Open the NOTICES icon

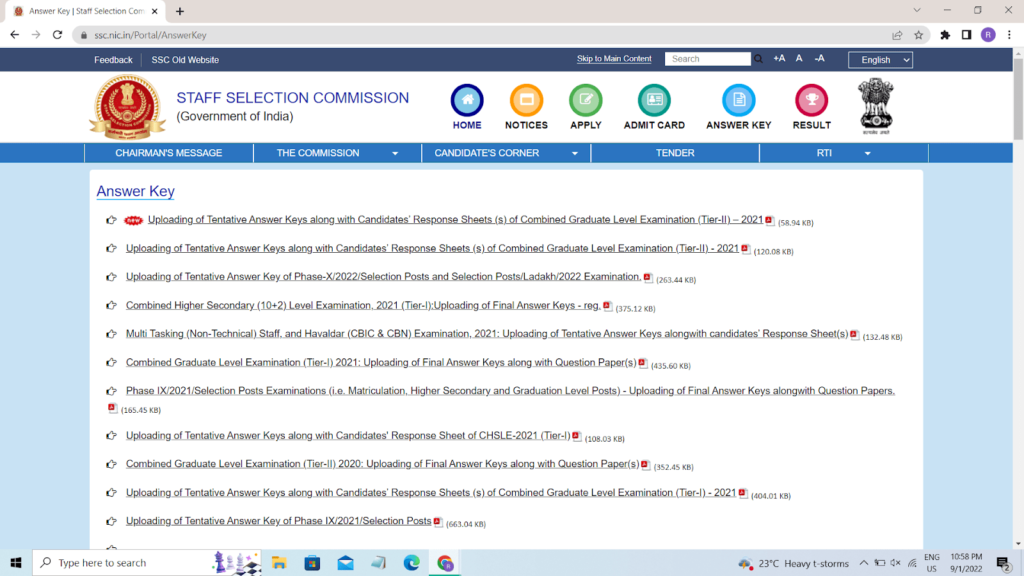click(x=526, y=101)
